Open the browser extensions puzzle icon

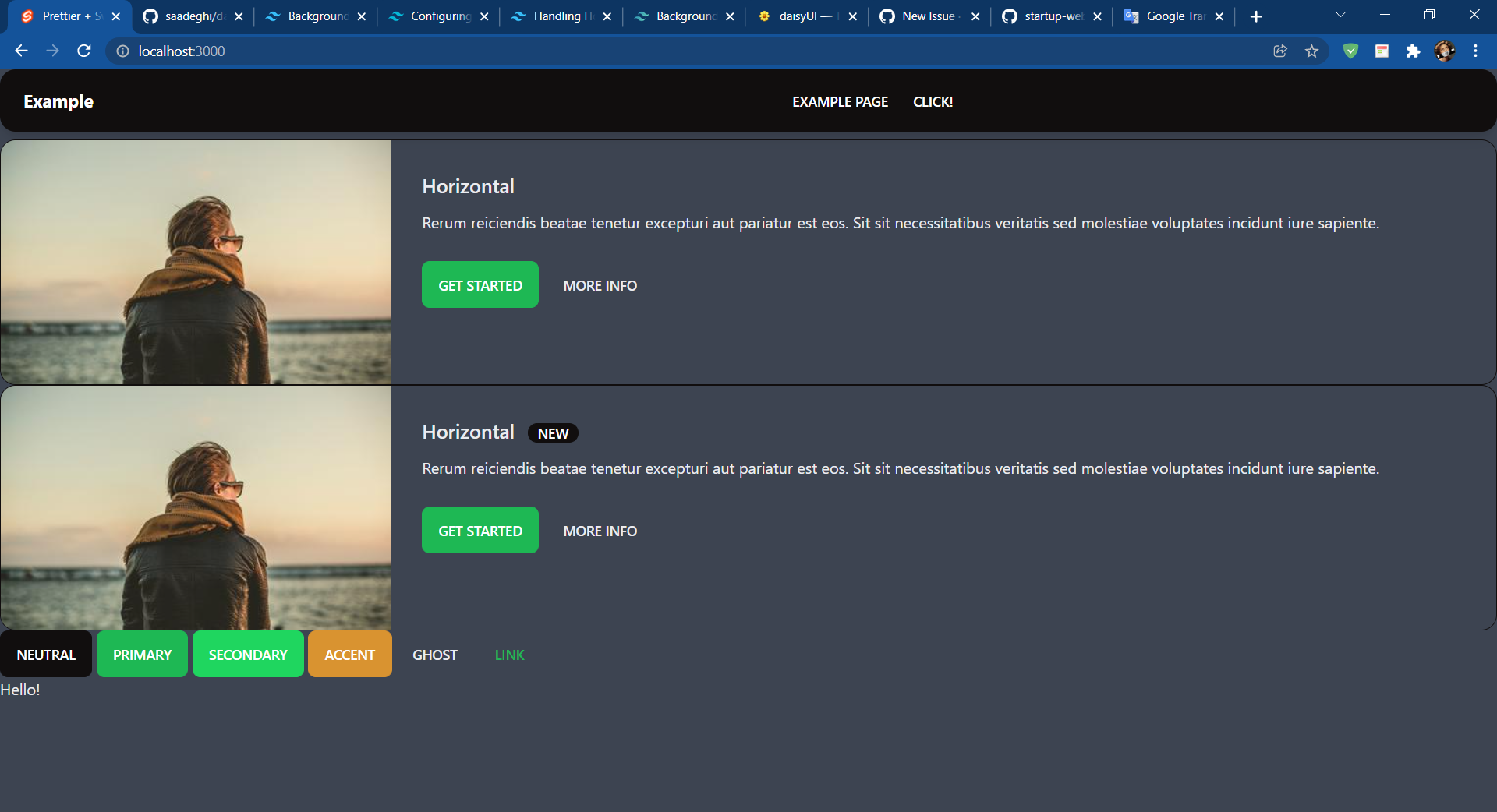click(x=1414, y=51)
